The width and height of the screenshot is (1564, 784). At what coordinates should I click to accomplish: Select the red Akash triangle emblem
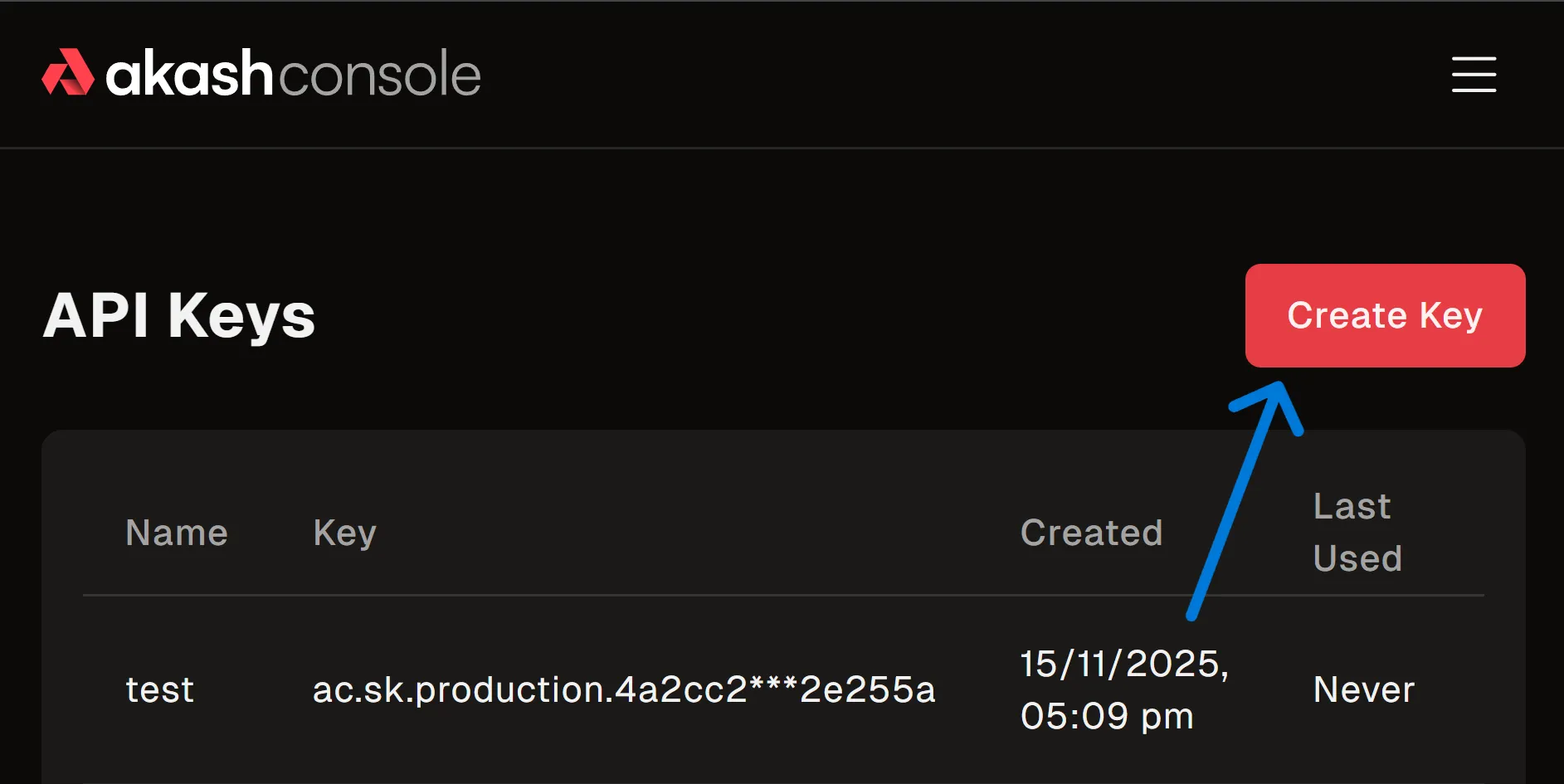(70, 73)
